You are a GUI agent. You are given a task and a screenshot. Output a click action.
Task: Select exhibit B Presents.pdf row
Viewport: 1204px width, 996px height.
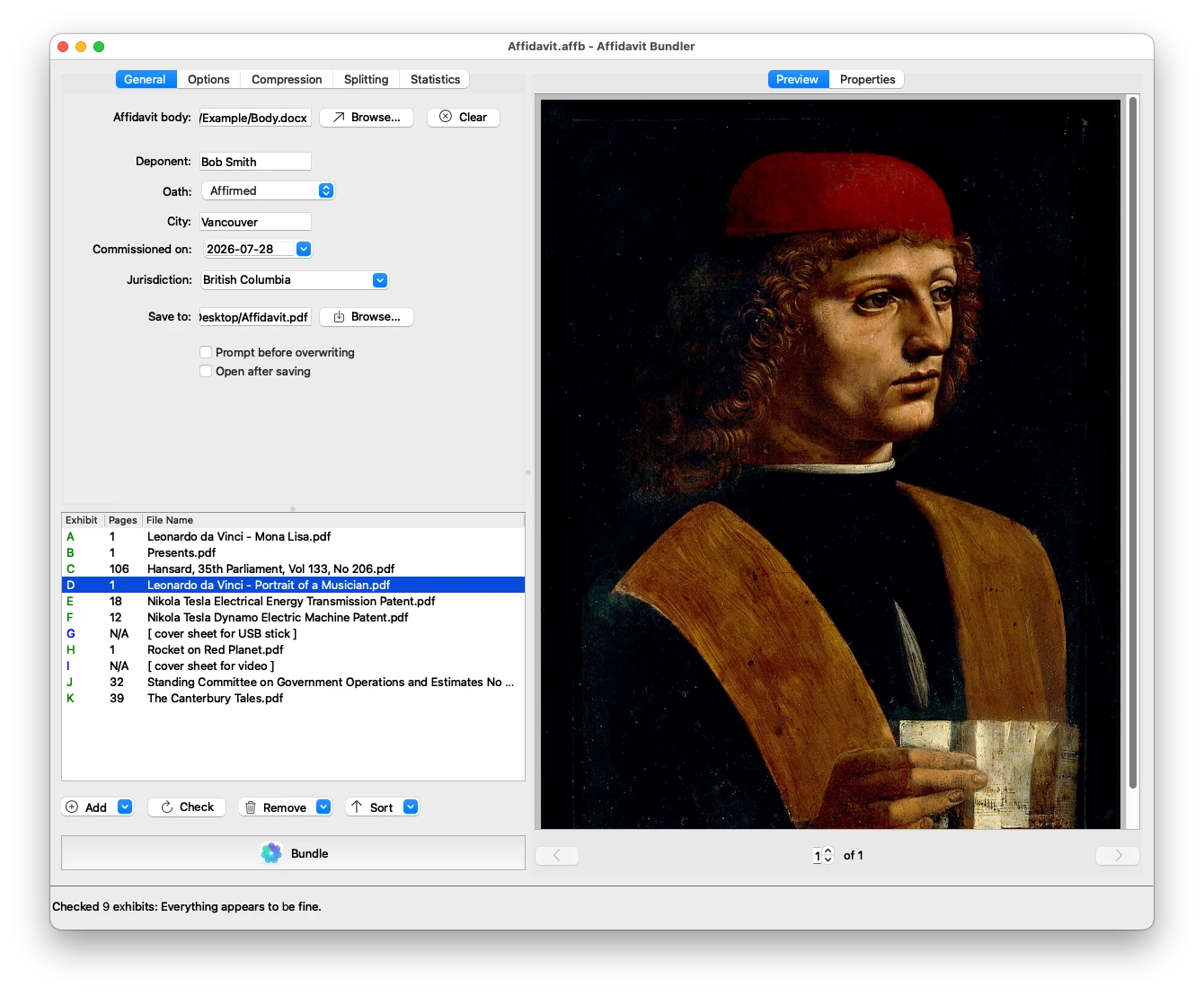(x=293, y=552)
